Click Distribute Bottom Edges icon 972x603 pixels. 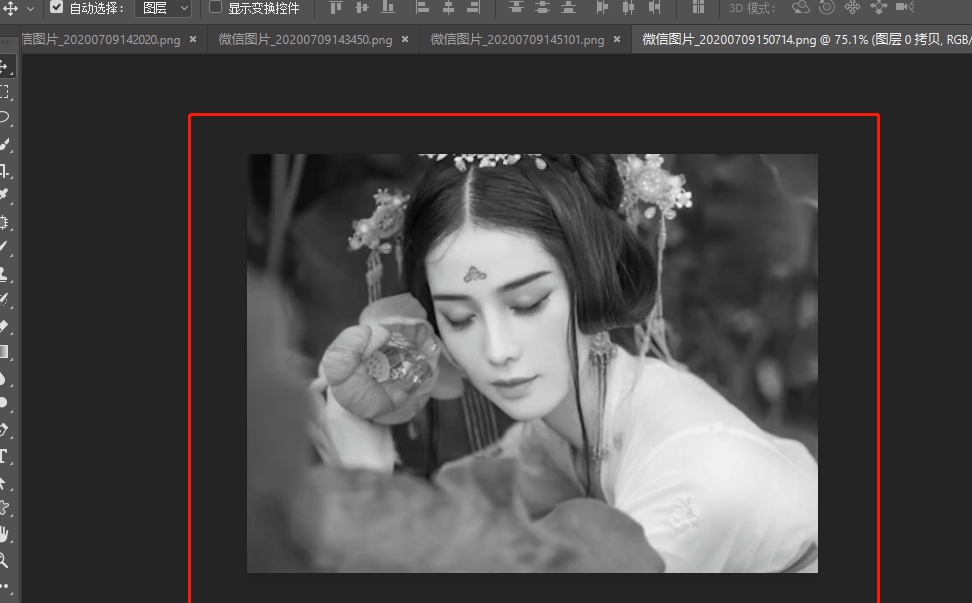point(568,7)
